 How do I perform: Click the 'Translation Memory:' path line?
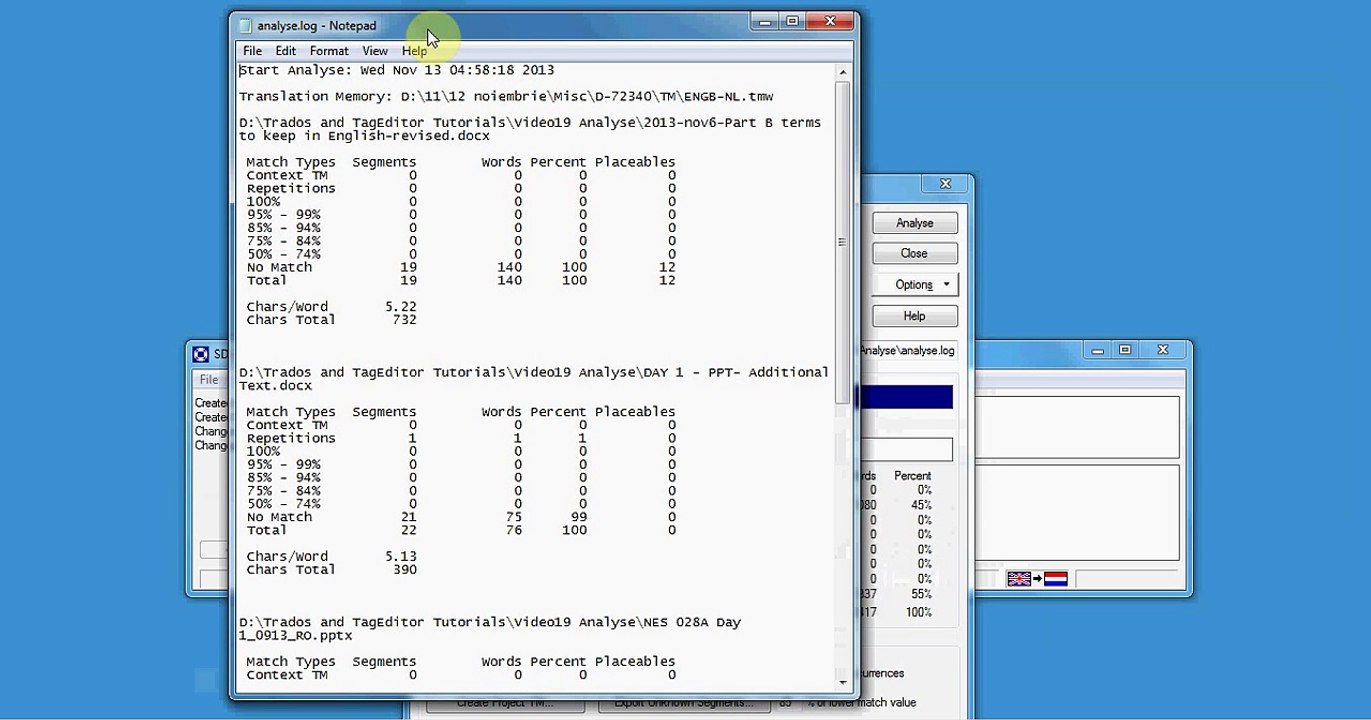point(506,97)
